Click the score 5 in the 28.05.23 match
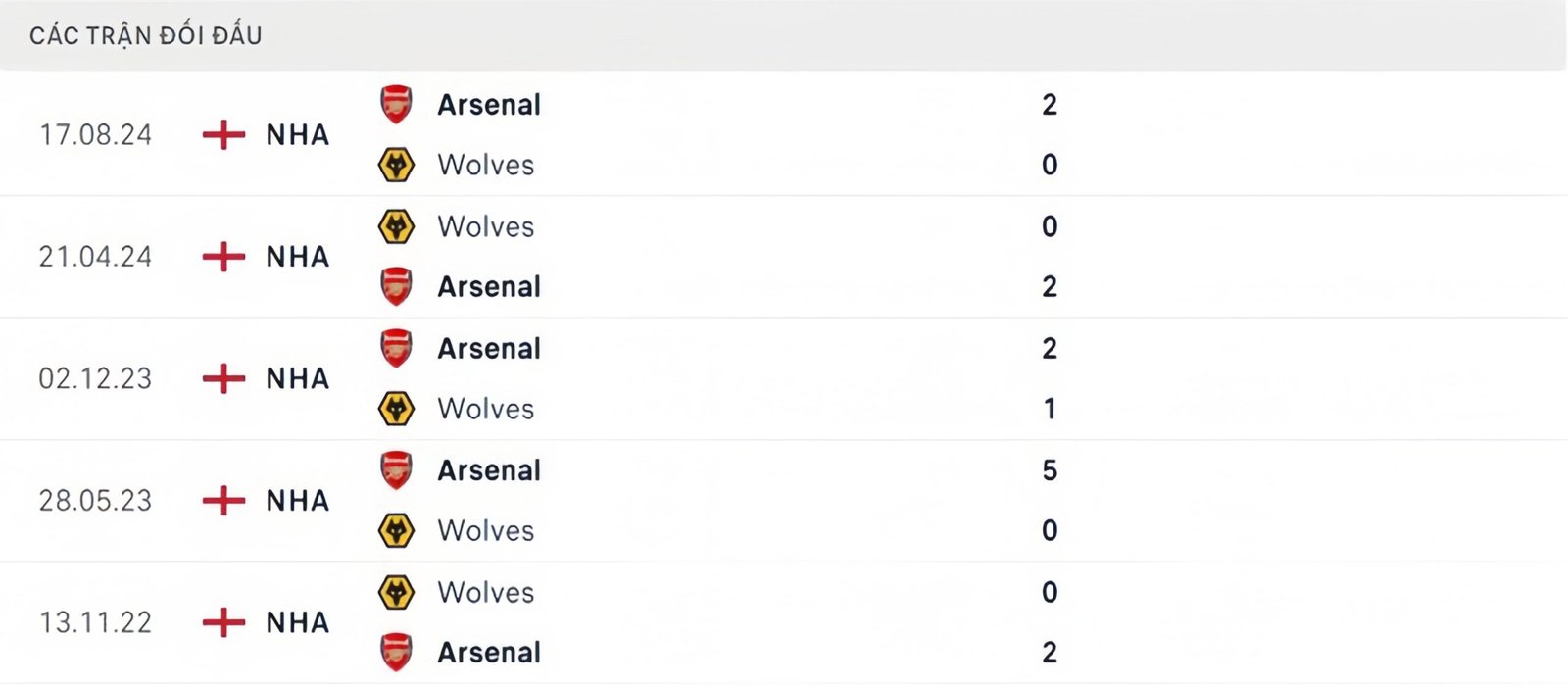The height and width of the screenshot is (686, 1568). [x=1051, y=470]
